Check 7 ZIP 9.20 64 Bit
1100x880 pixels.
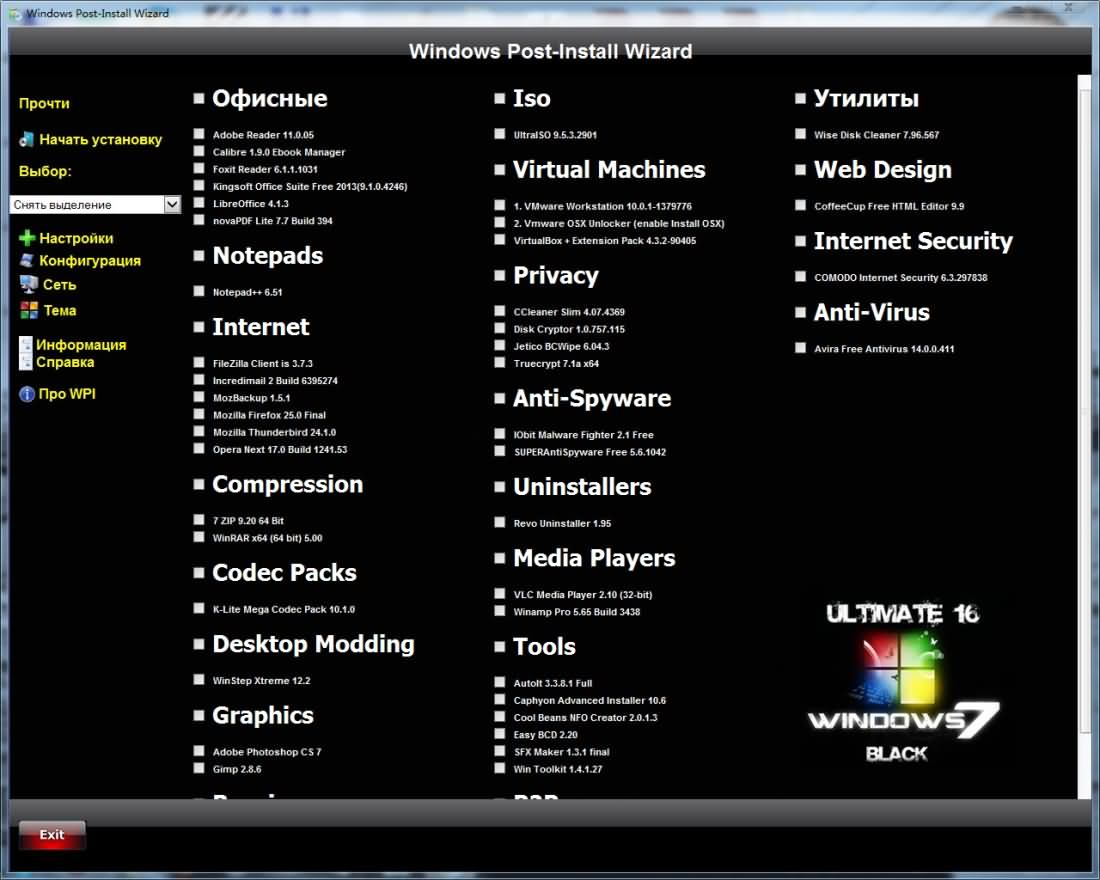click(199, 520)
